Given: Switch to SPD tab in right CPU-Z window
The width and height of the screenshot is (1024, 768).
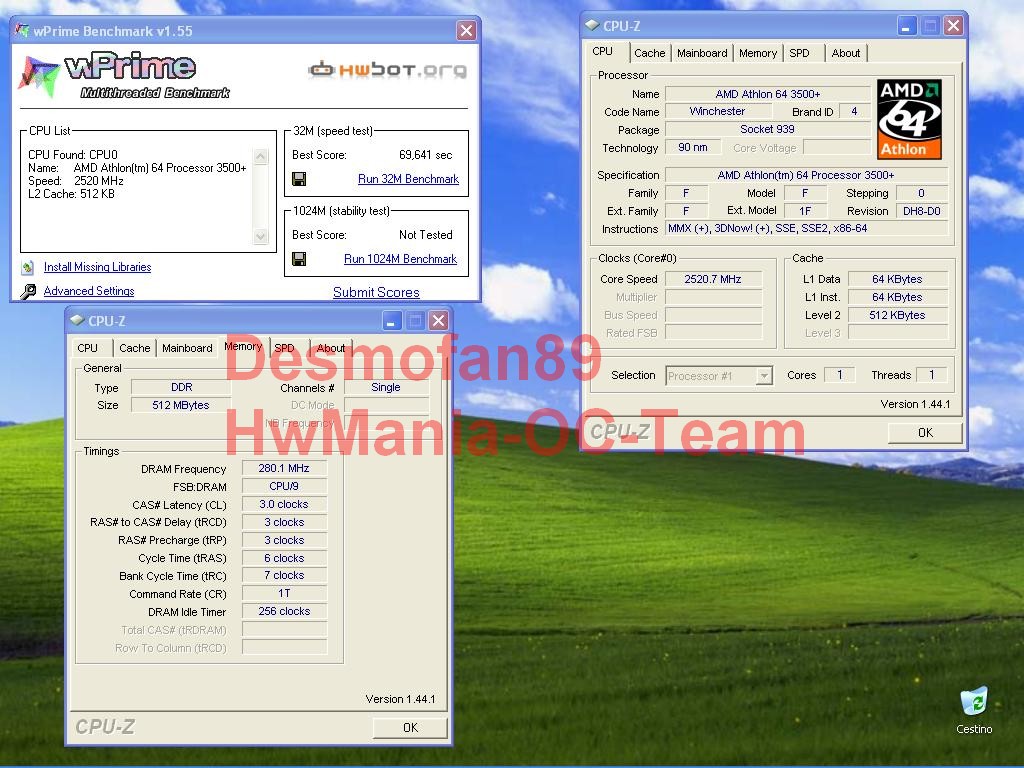Looking at the screenshot, I should click(x=799, y=54).
